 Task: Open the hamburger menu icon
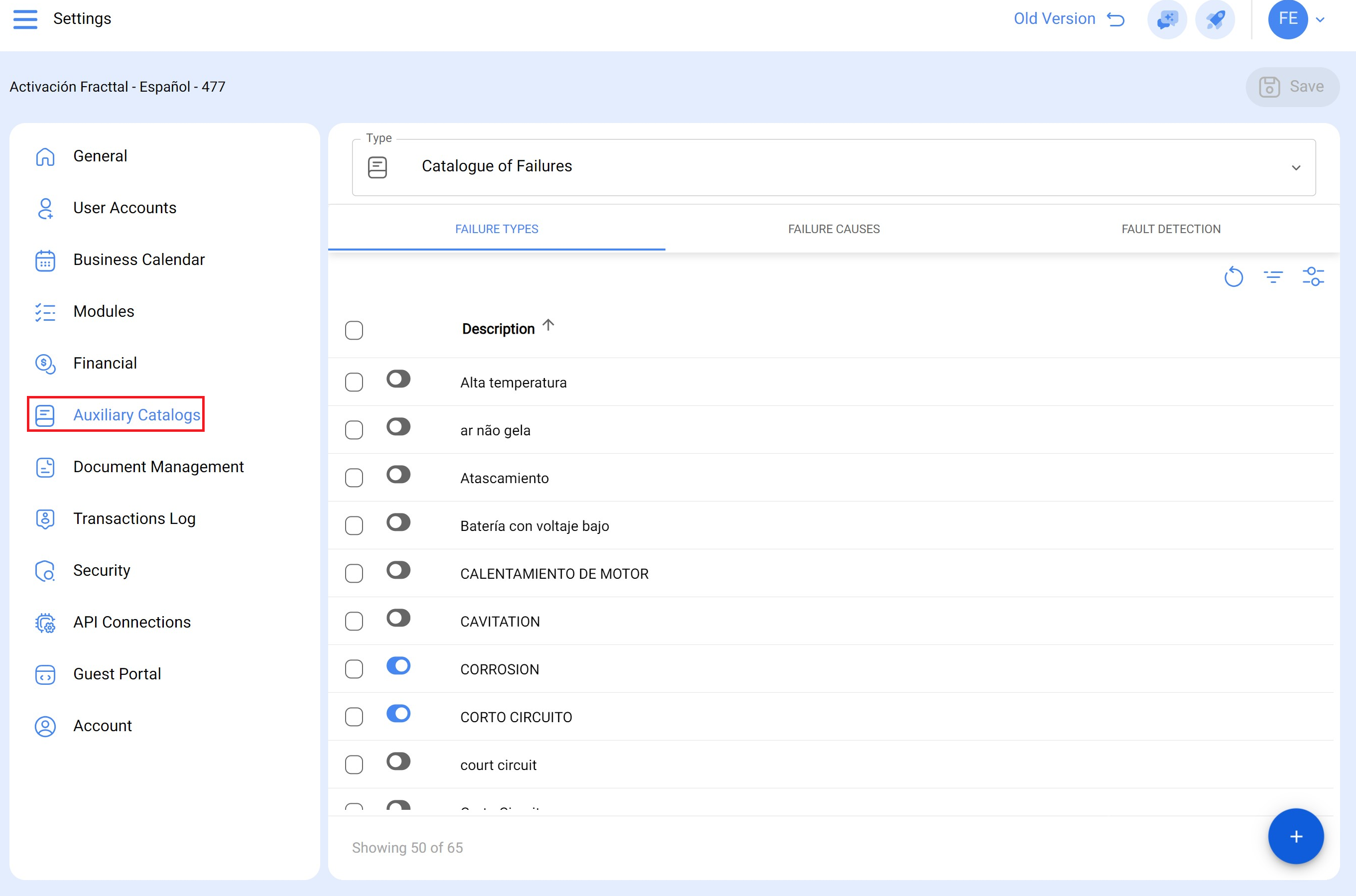tap(25, 19)
